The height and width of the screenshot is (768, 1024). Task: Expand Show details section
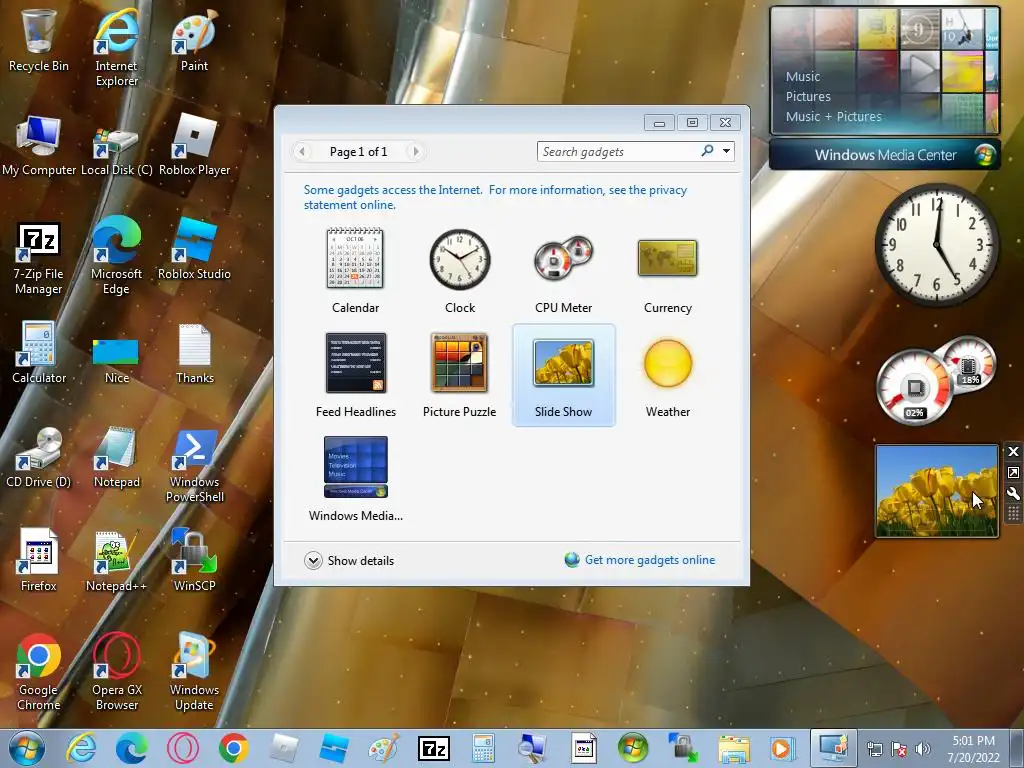click(x=349, y=560)
